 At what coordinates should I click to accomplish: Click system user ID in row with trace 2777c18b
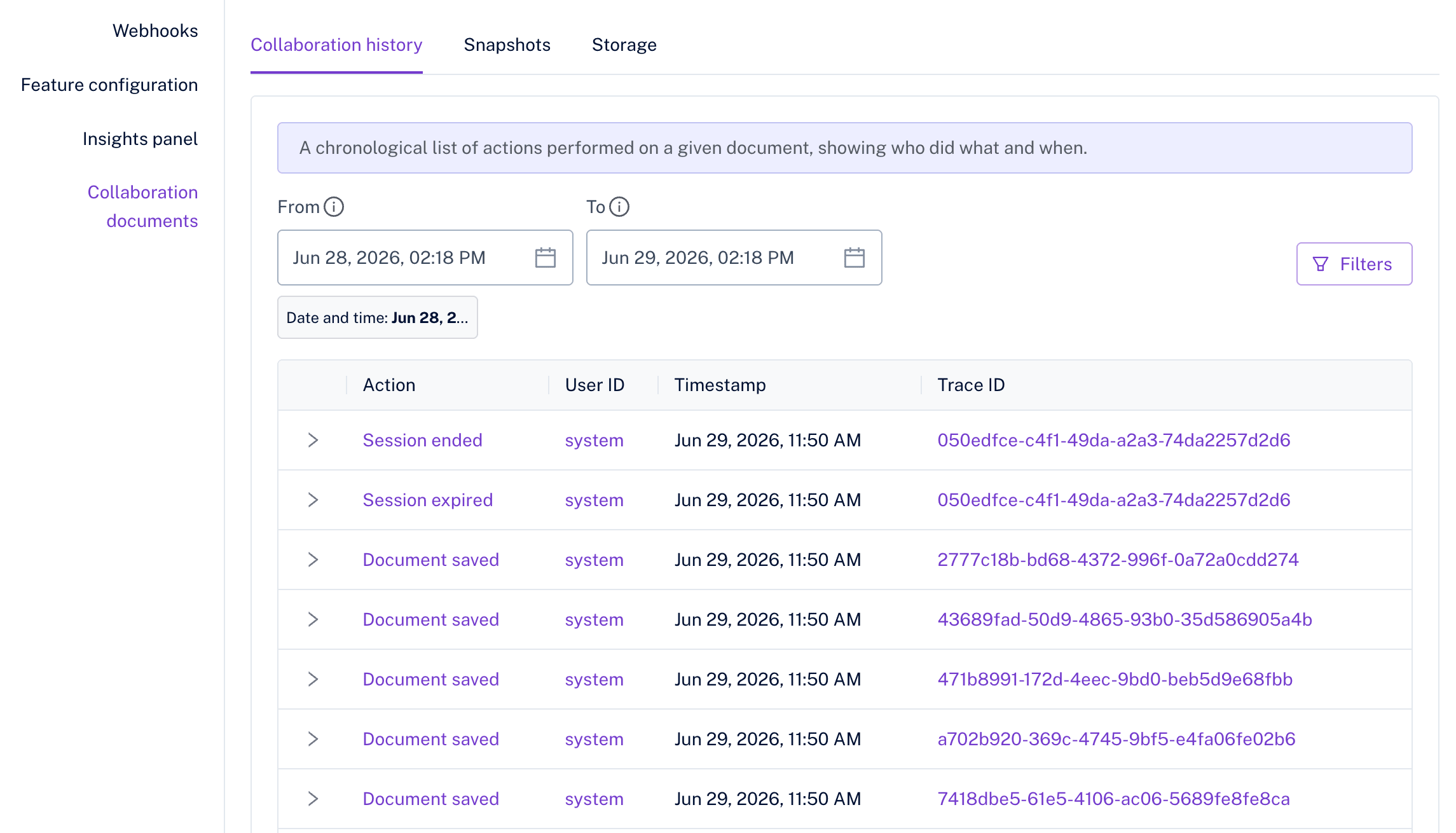[x=594, y=560]
